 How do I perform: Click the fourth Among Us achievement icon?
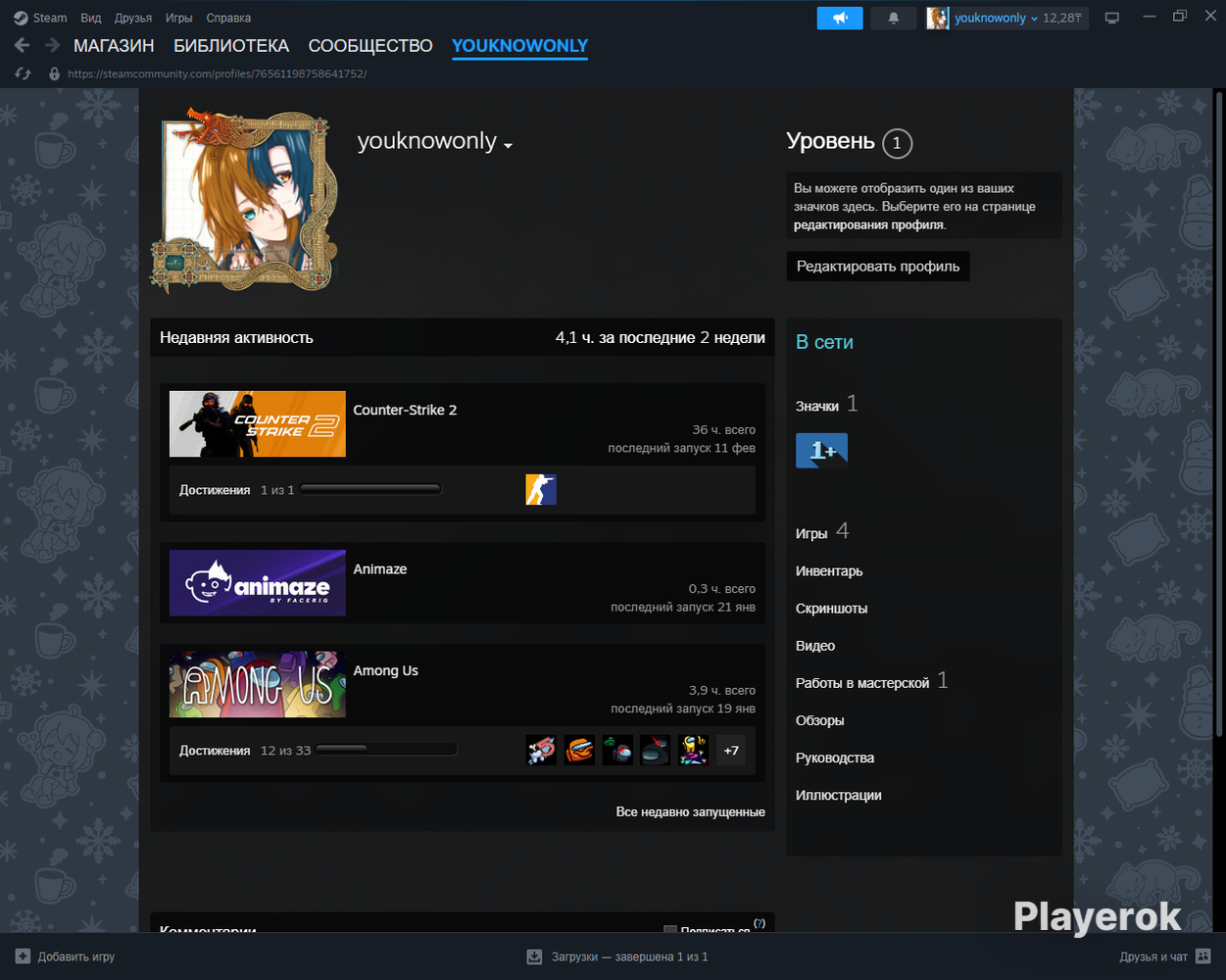pos(656,751)
